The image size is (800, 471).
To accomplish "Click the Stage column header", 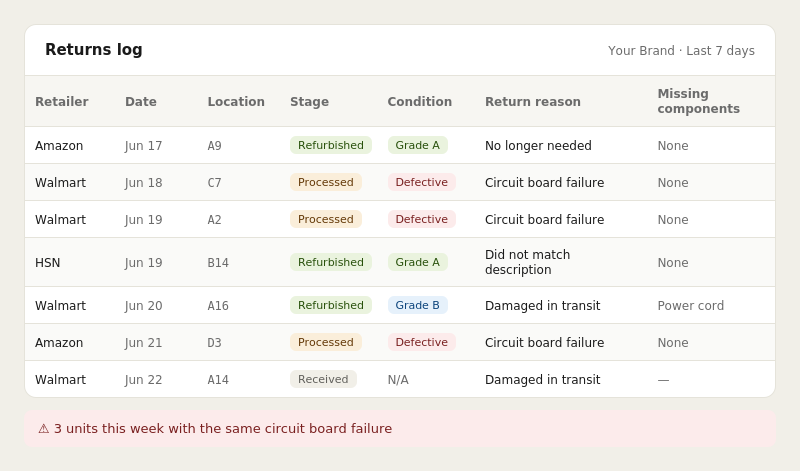I will 310,102.
